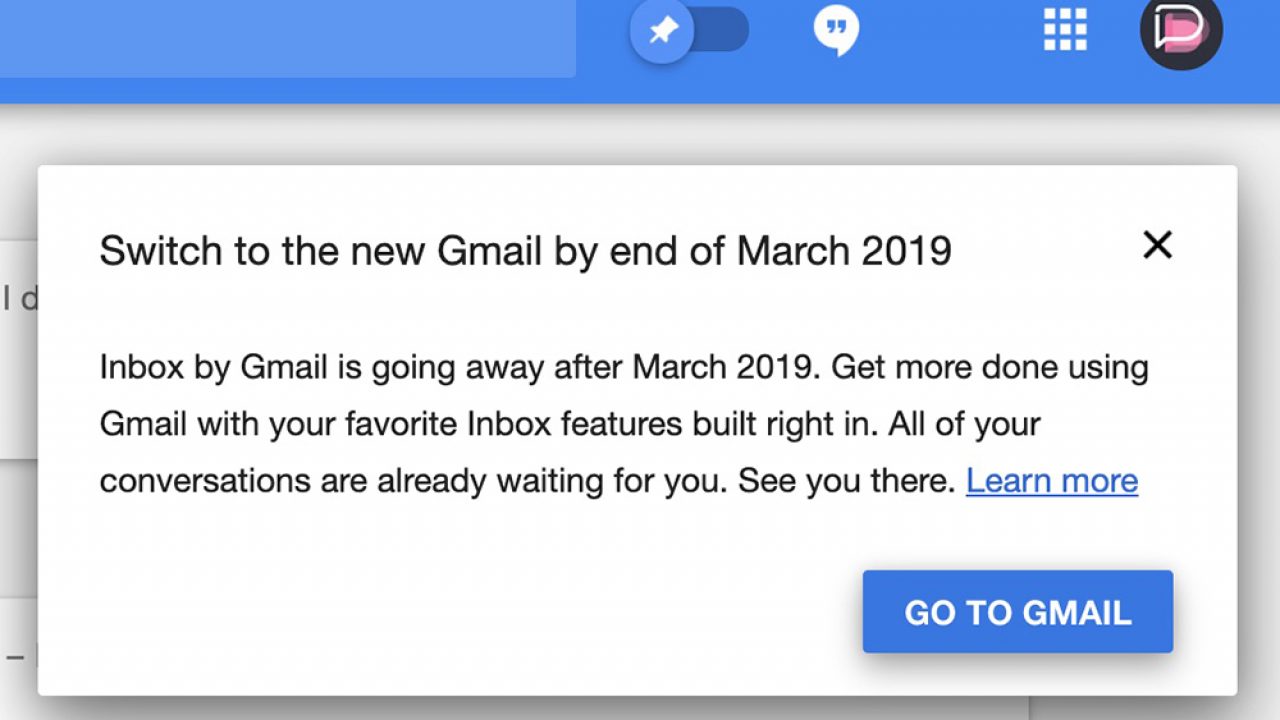Open the Google apps grid
Viewport: 1280px width, 720px height.
(1065, 30)
